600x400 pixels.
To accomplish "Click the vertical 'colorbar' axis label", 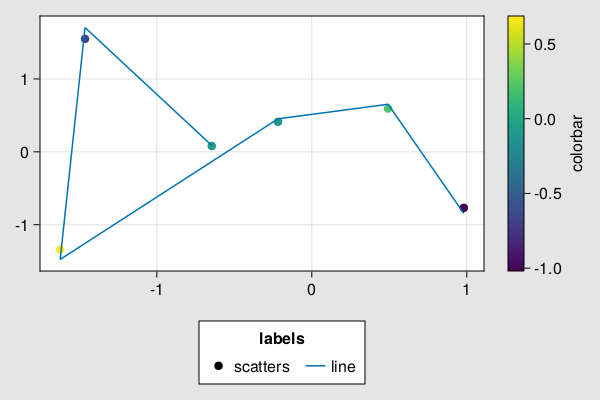I will pyautogui.click(x=577, y=143).
